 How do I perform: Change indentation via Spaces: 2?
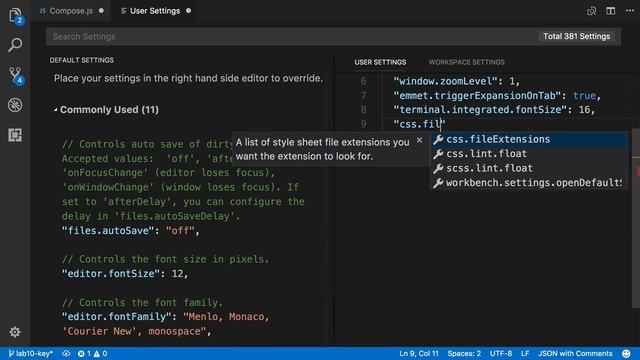click(464, 353)
